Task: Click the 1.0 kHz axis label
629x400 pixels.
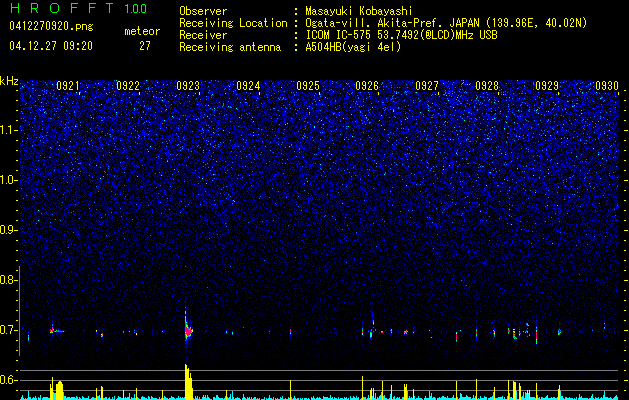Action: 7,180
